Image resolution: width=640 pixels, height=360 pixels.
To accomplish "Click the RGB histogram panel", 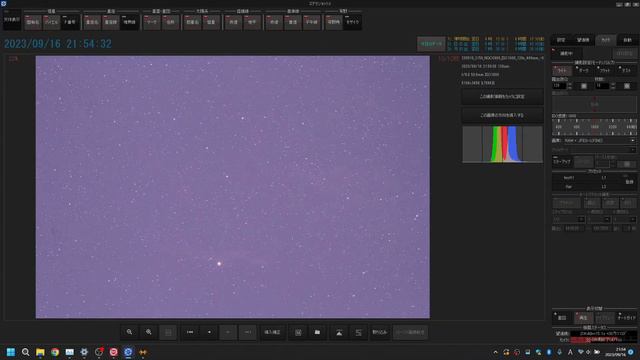I will [502, 144].
